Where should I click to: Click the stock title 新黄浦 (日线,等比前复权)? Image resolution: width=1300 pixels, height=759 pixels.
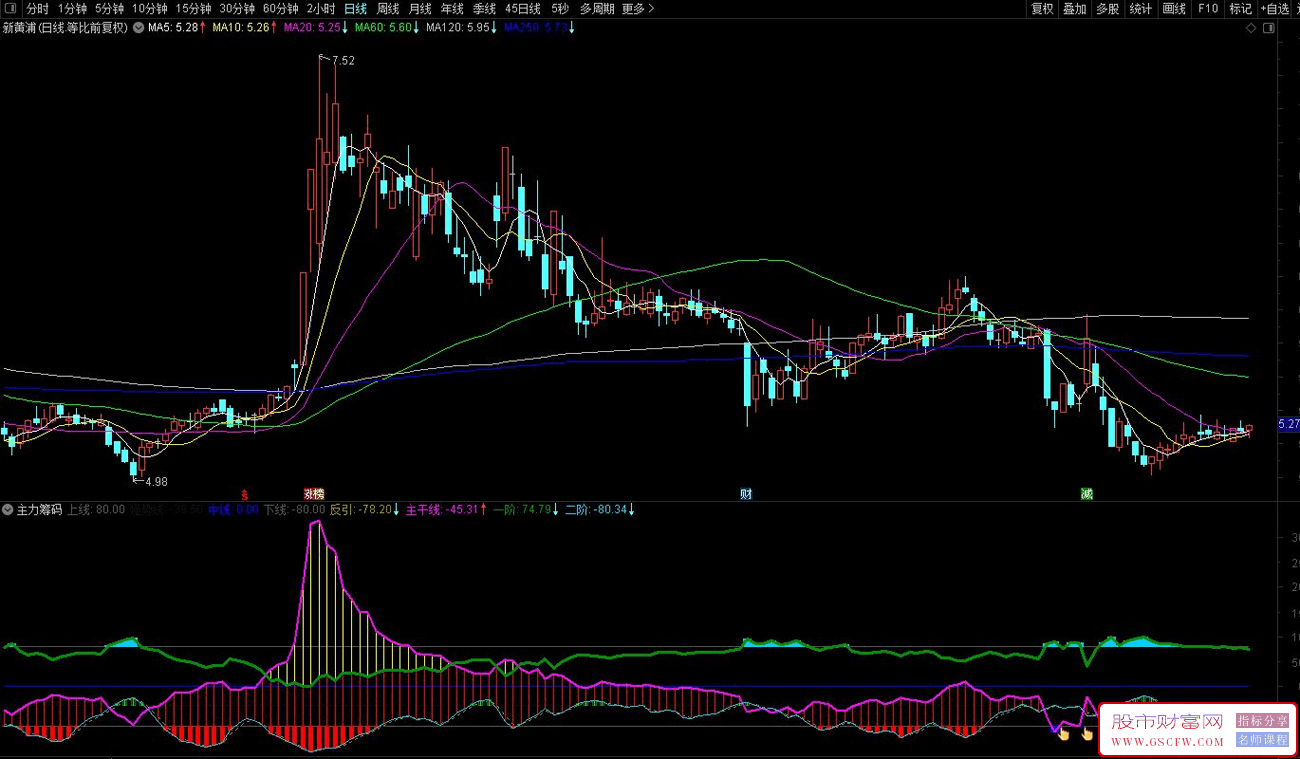pyautogui.click(x=65, y=28)
